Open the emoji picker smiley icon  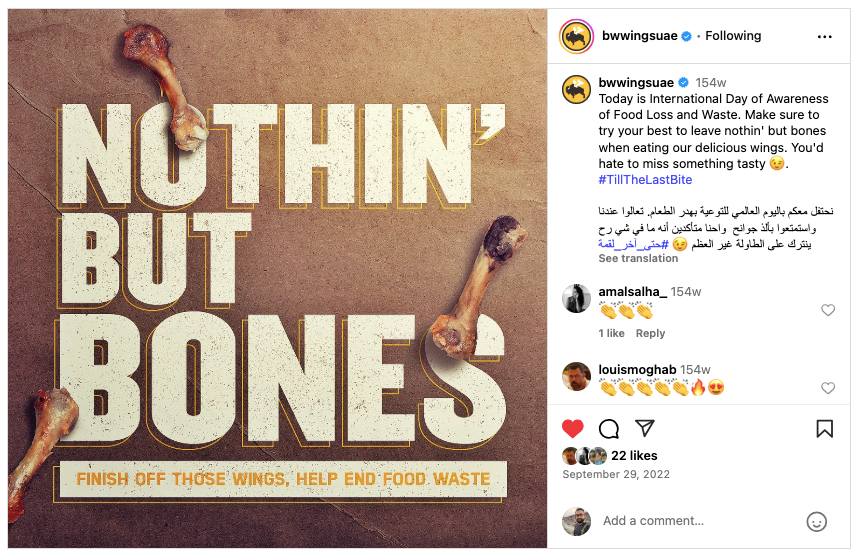coord(817,521)
